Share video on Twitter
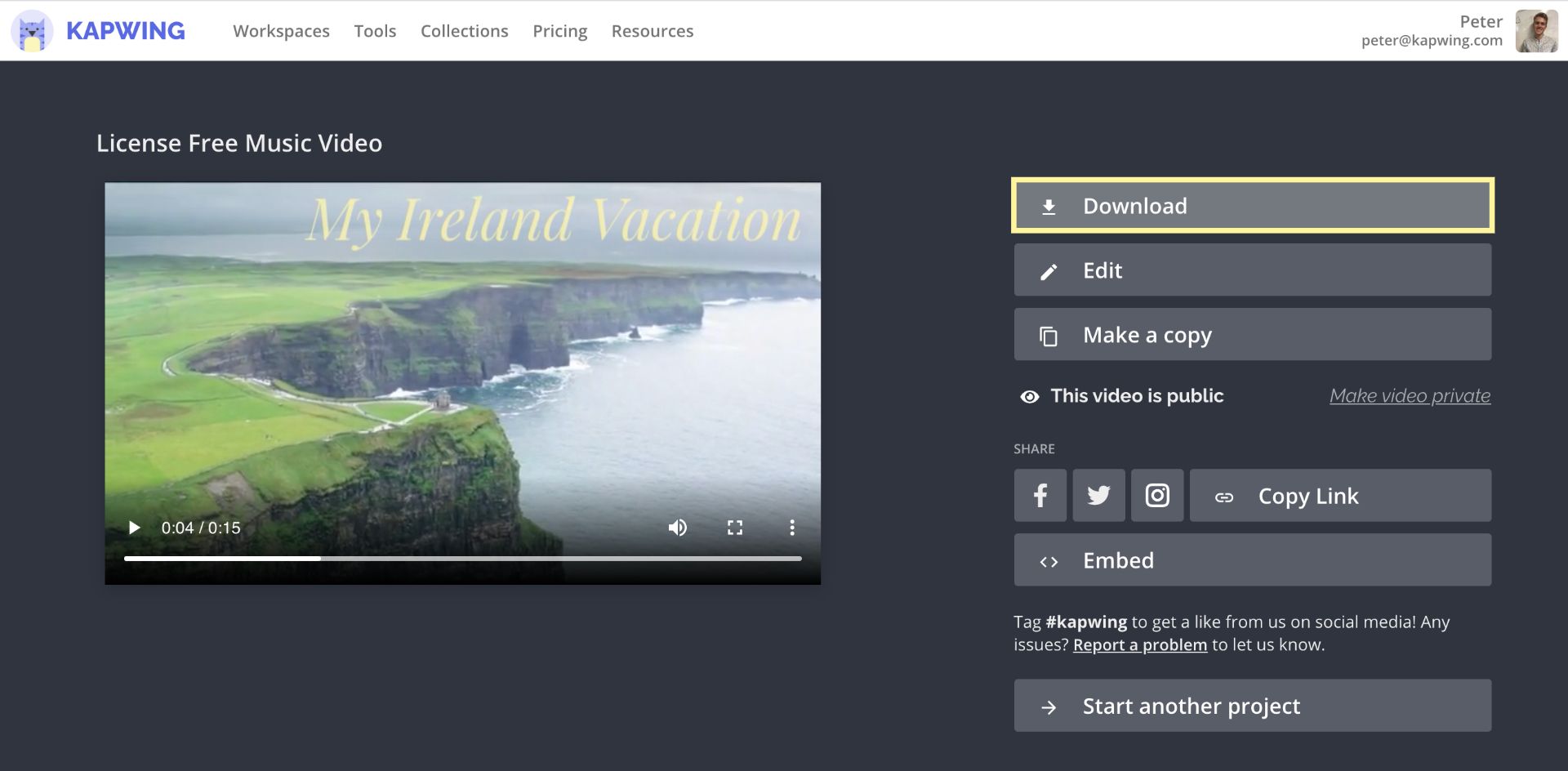The width and height of the screenshot is (1568, 771). [x=1098, y=496]
